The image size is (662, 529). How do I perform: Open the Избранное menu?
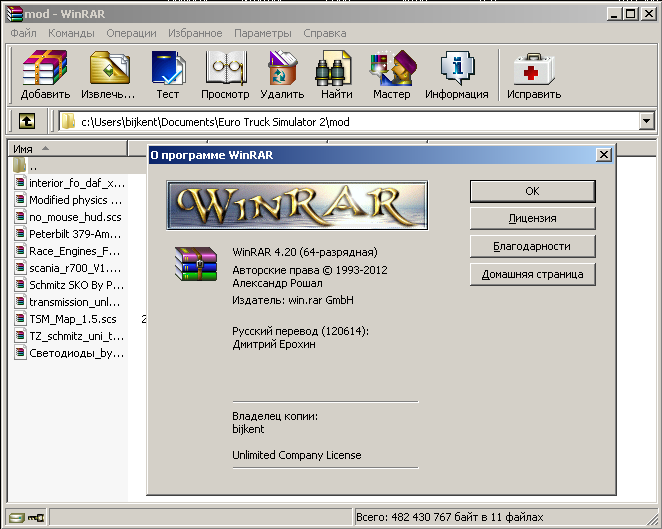click(x=195, y=33)
